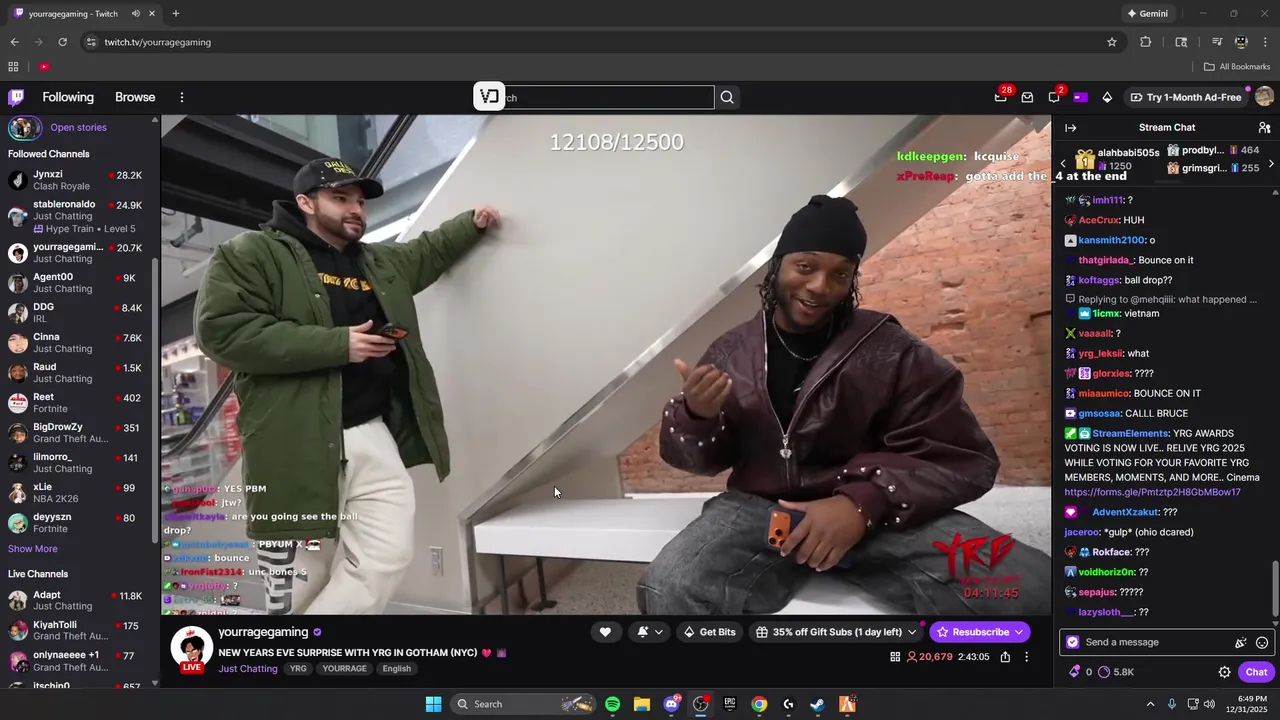Open the Twitch notifications inbox icon

(x=1027, y=97)
